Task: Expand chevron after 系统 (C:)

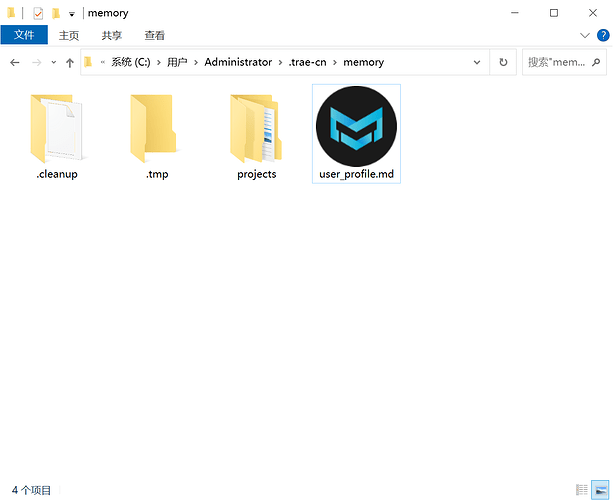Action: coord(159,63)
